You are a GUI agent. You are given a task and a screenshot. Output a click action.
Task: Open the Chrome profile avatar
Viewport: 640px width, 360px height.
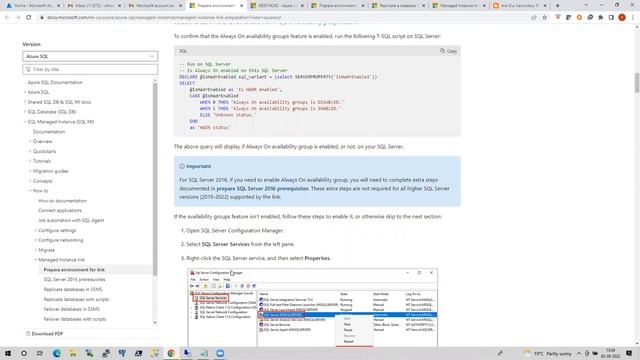622,18
